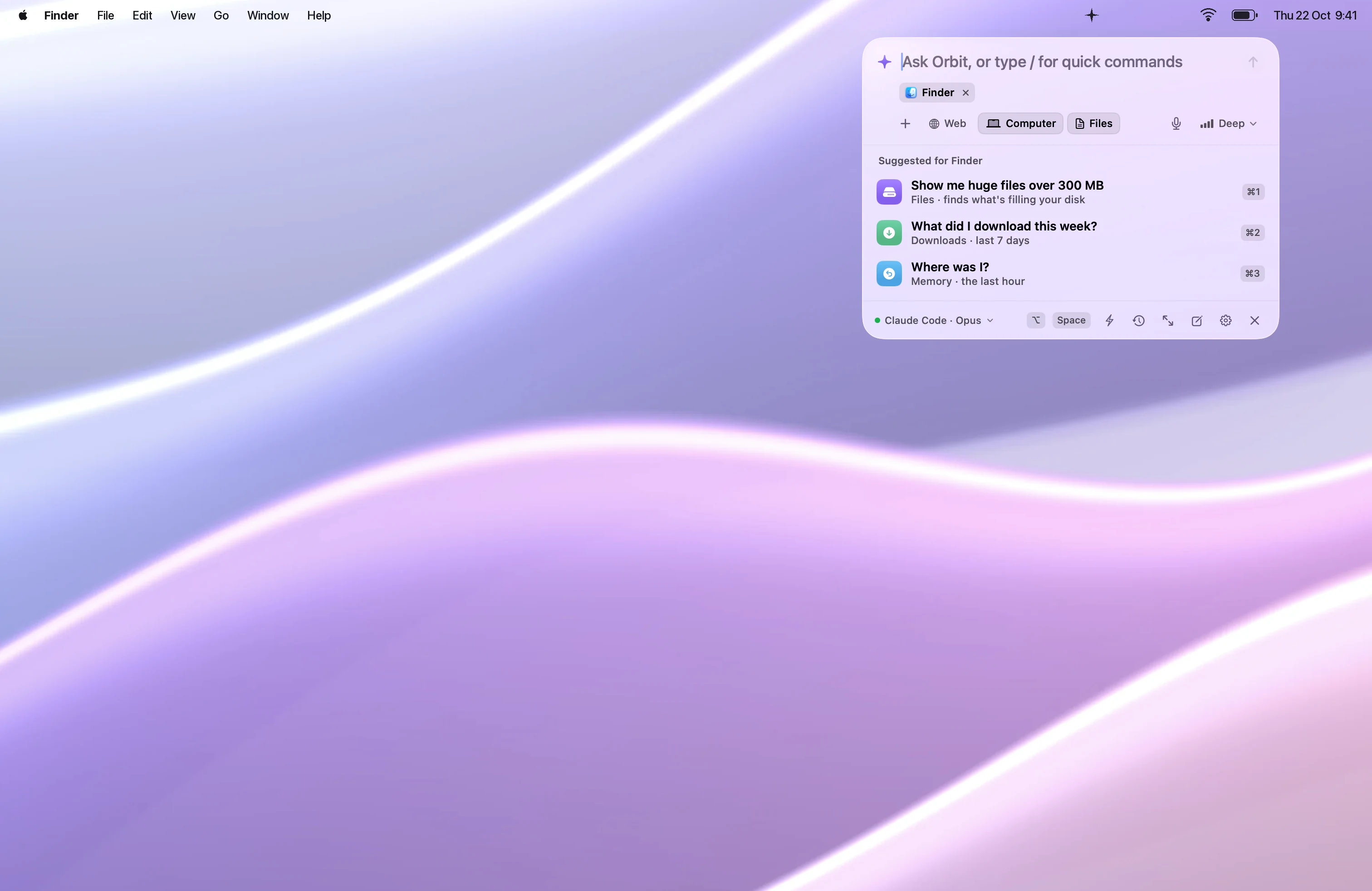Image resolution: width=1372 pixels, height=891 pixels.
Task: Toggle the Web source option
Action: 947,123
